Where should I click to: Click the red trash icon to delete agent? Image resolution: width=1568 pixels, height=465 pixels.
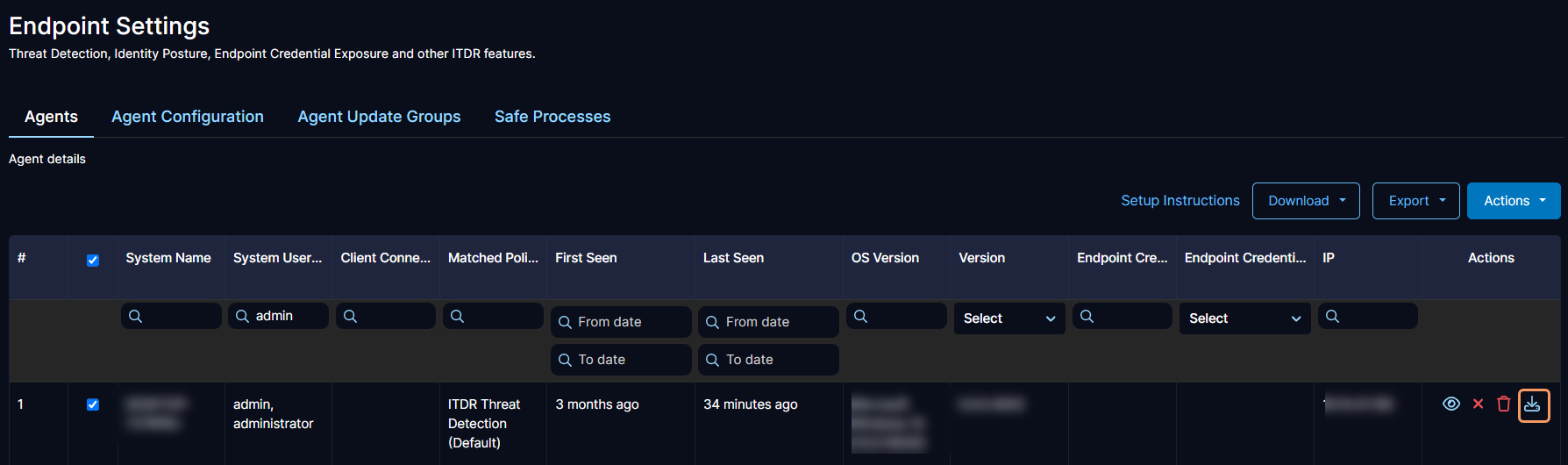click(x=1504, y=404)
